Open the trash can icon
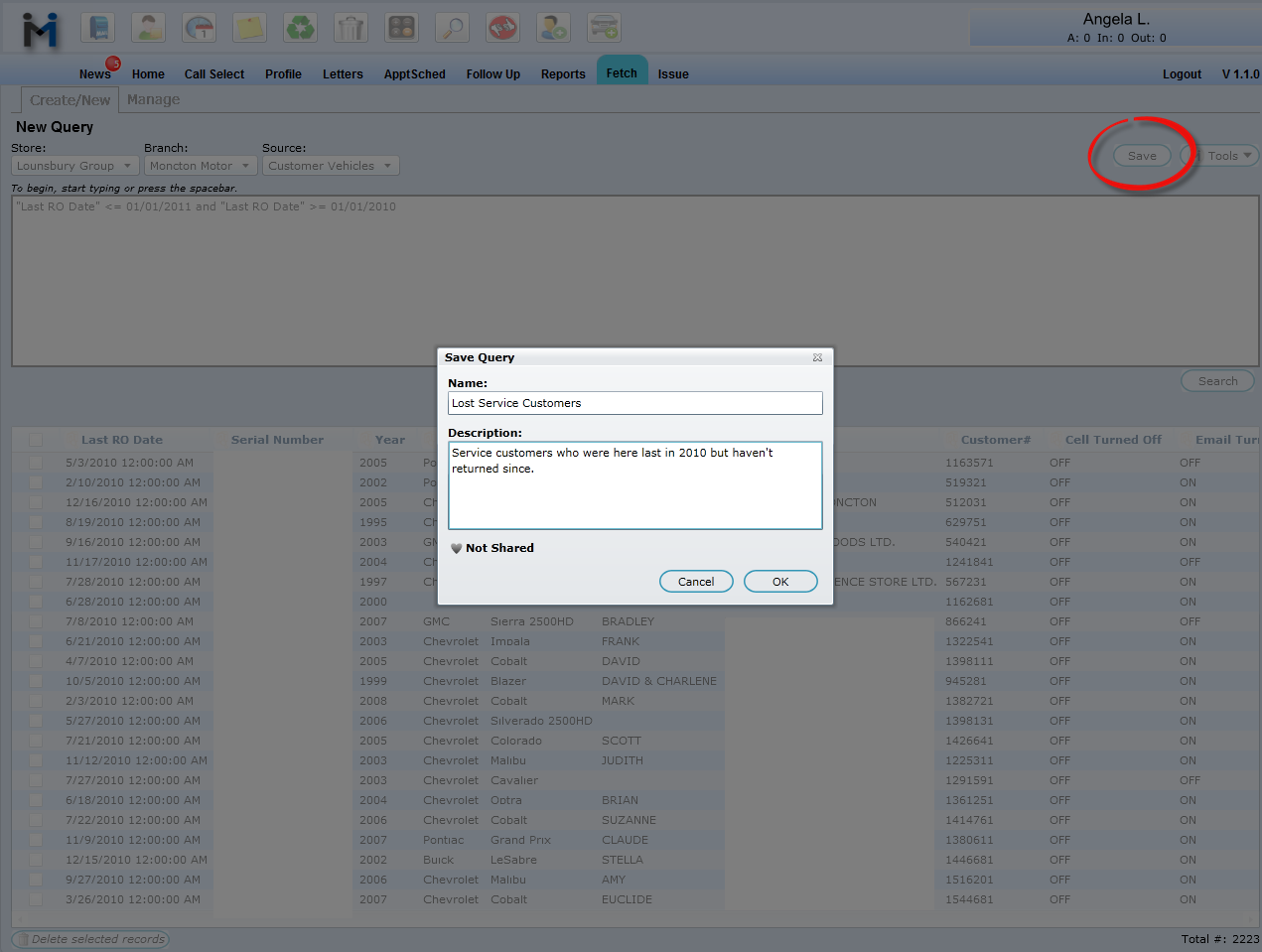The height and width of the screenshot is (952, 1262). point(351,28)
